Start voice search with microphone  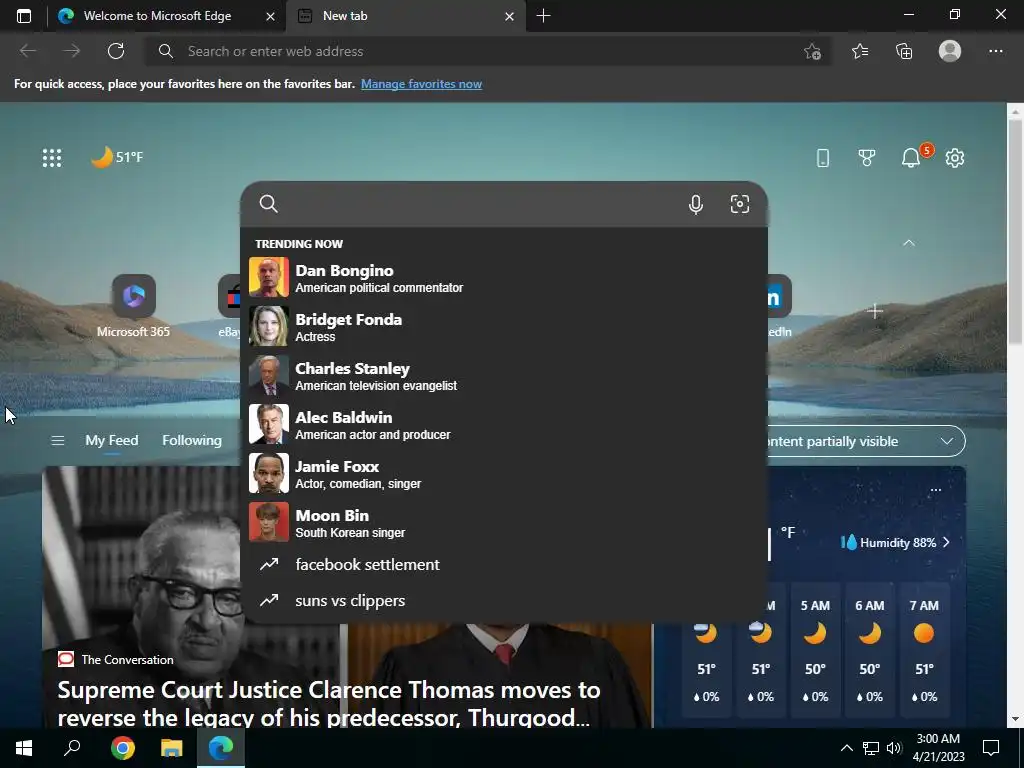point(696,204)
